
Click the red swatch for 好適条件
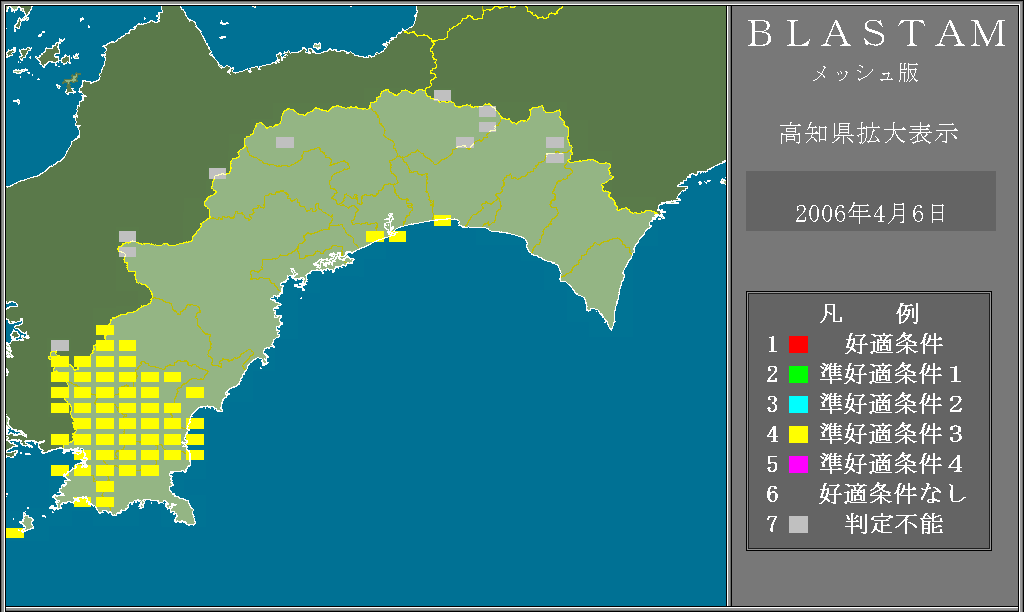[x=798, y=344]
